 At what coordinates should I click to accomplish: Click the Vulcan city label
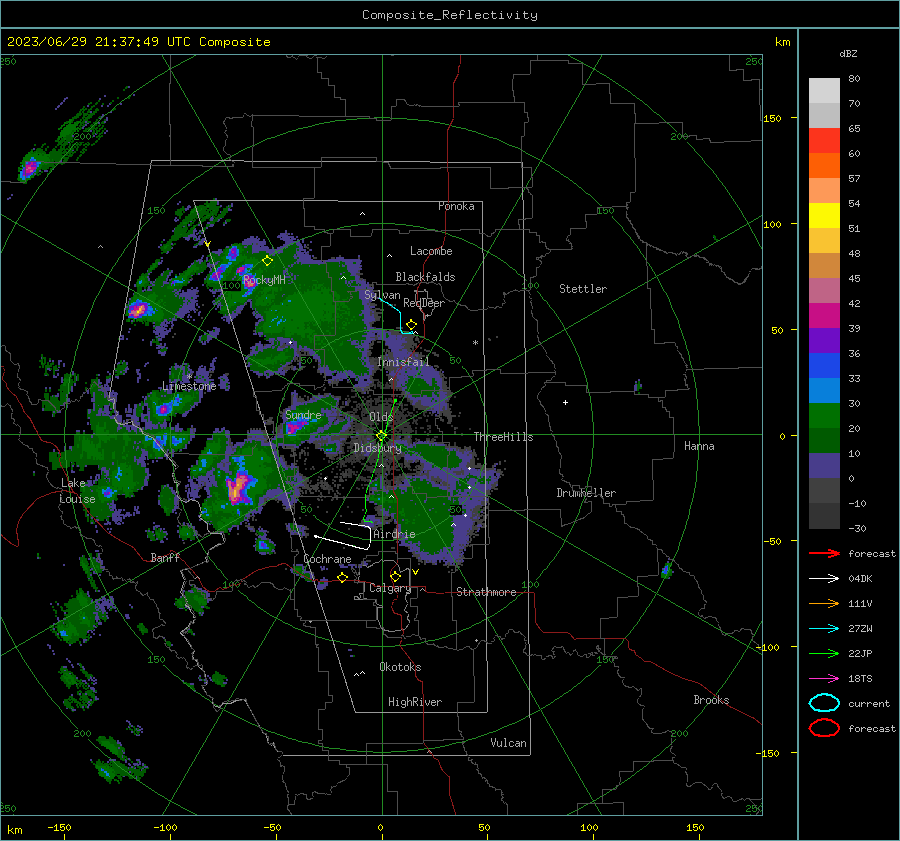point(509,743)
